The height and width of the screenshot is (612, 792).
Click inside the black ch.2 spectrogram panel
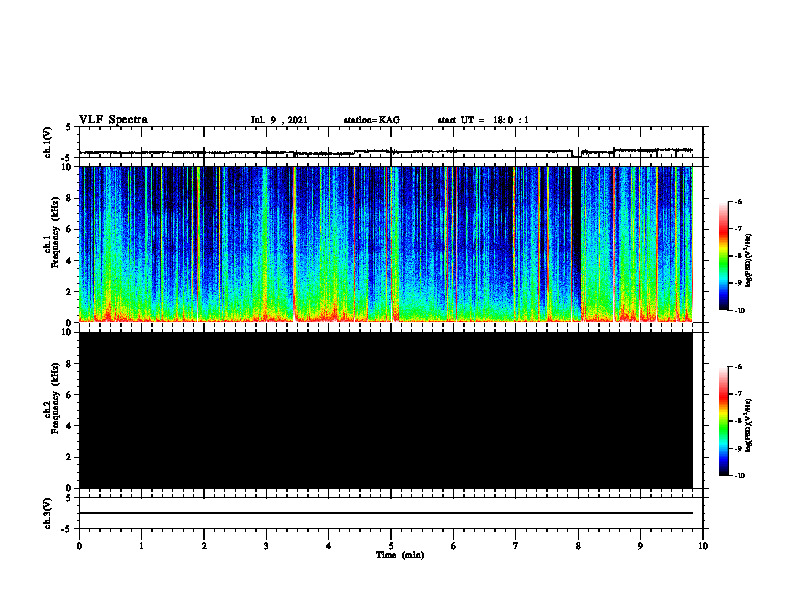386,410
